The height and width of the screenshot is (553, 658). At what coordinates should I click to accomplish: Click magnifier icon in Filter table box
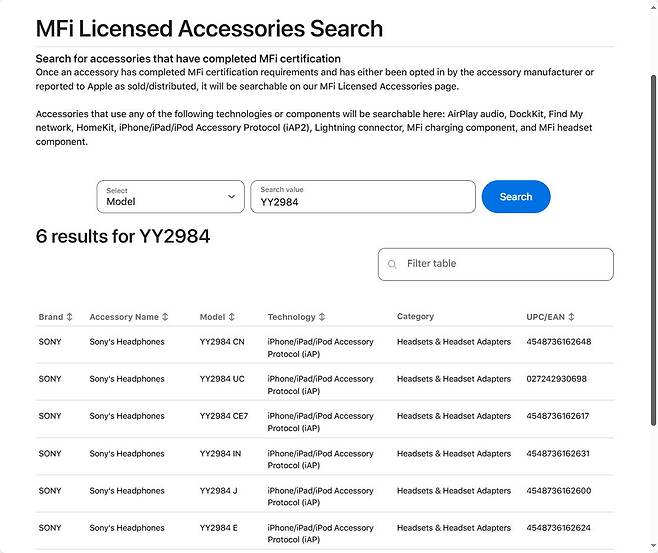click(x=392, y=264)
